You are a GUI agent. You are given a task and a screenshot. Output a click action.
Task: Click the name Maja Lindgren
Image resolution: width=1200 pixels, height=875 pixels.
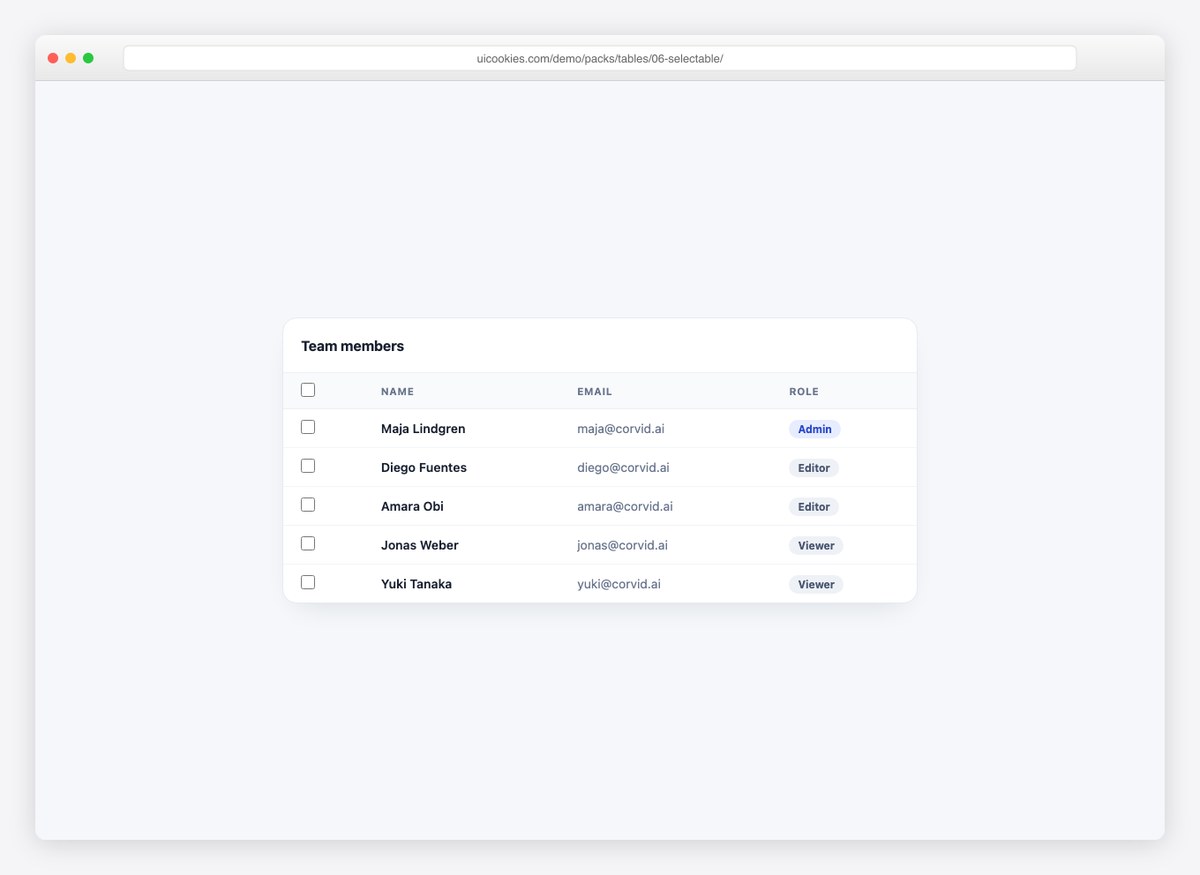coord(423,429)
